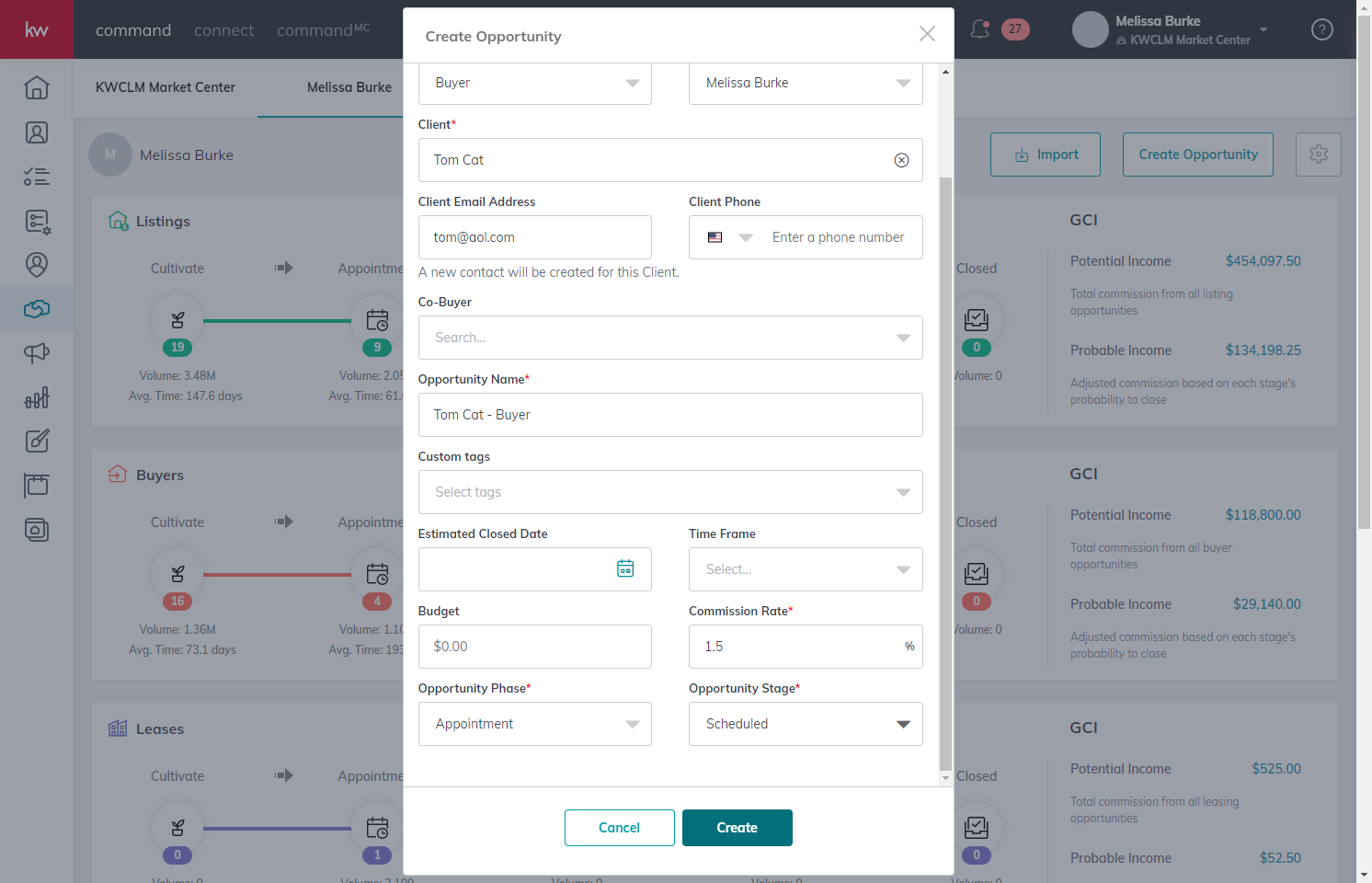Click the Cancel button
Viewport: 1372px width, 883px height.
pos(620,828)
